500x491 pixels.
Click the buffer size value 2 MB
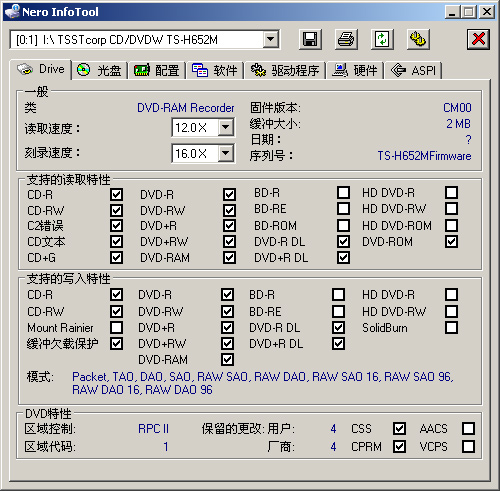pos(458,124)
